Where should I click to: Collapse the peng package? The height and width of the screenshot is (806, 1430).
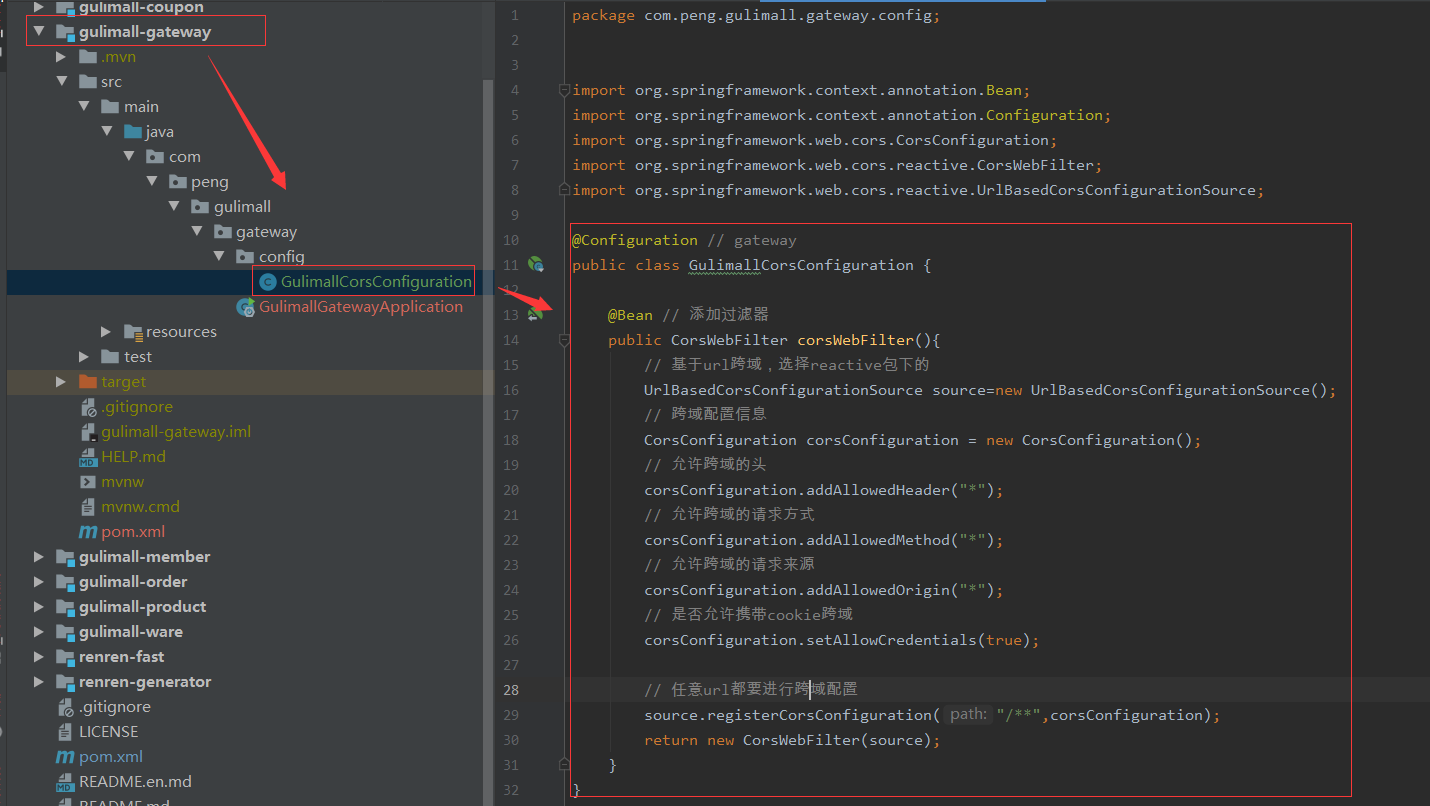click(152, 181)
